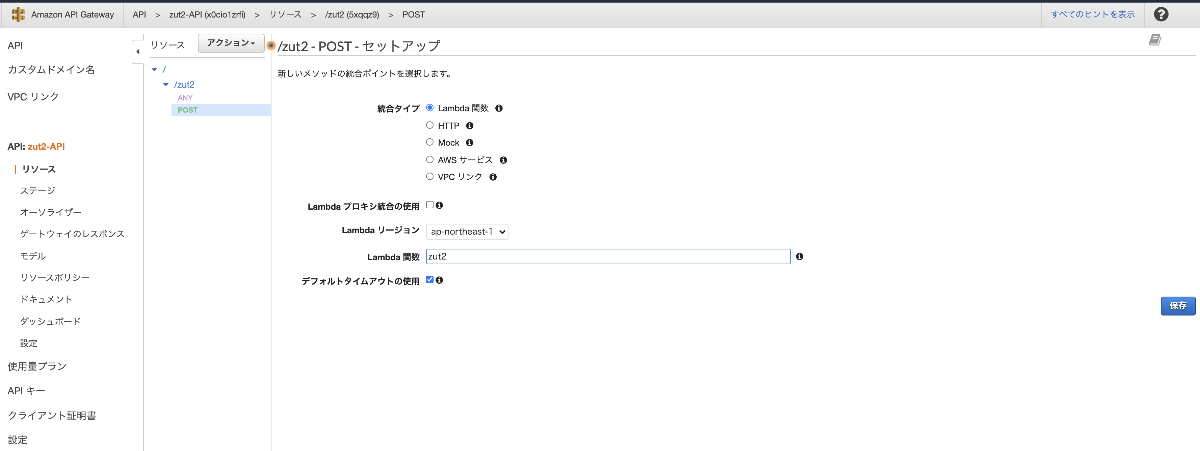Viewport: 1200px width, 451px height.
Task: Show info icon next to AWS サービス
Action: coord(503,160)
